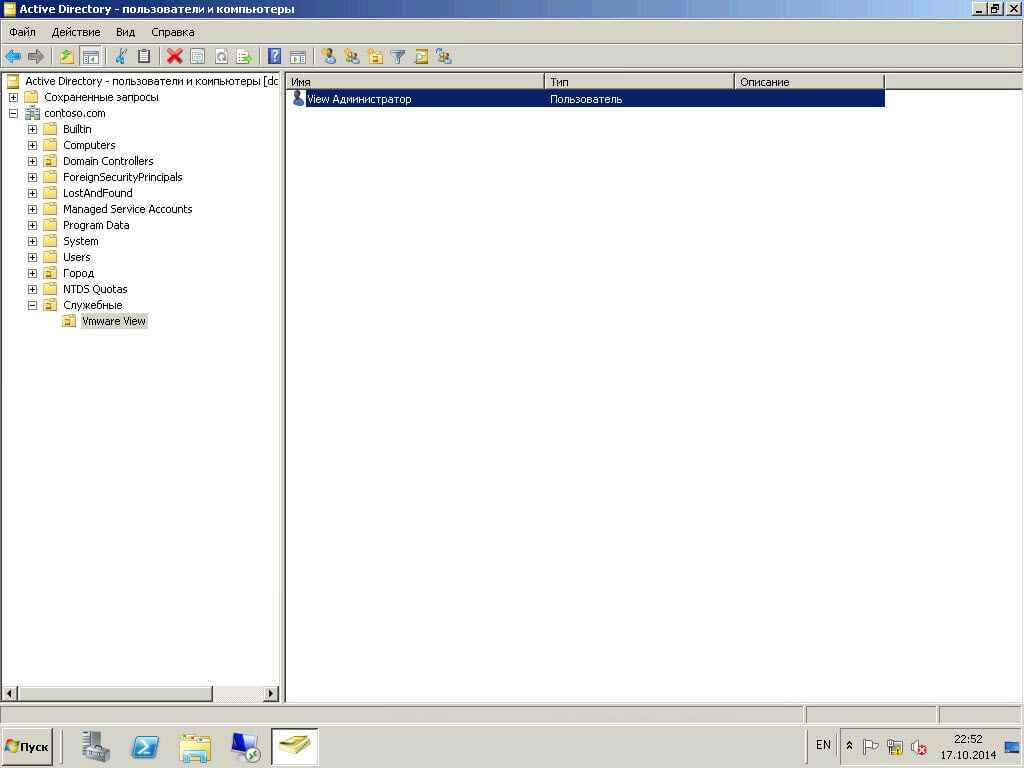Click the Action Center flag tray icon
The height and width of the screenshot is (768, 1024).
coord(871,746)
